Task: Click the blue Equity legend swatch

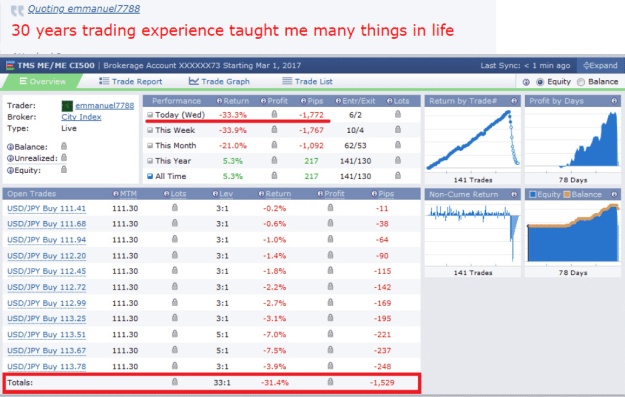Action: pos(533,195)
